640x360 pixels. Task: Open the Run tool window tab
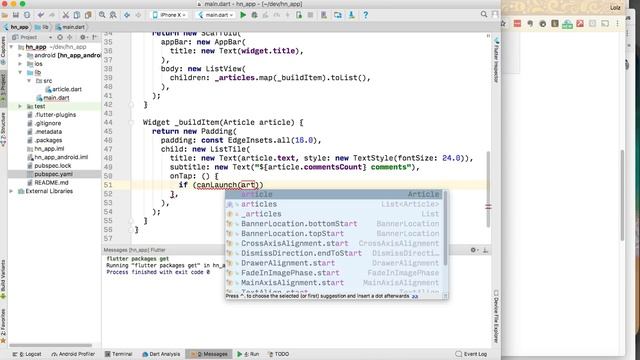248,354
